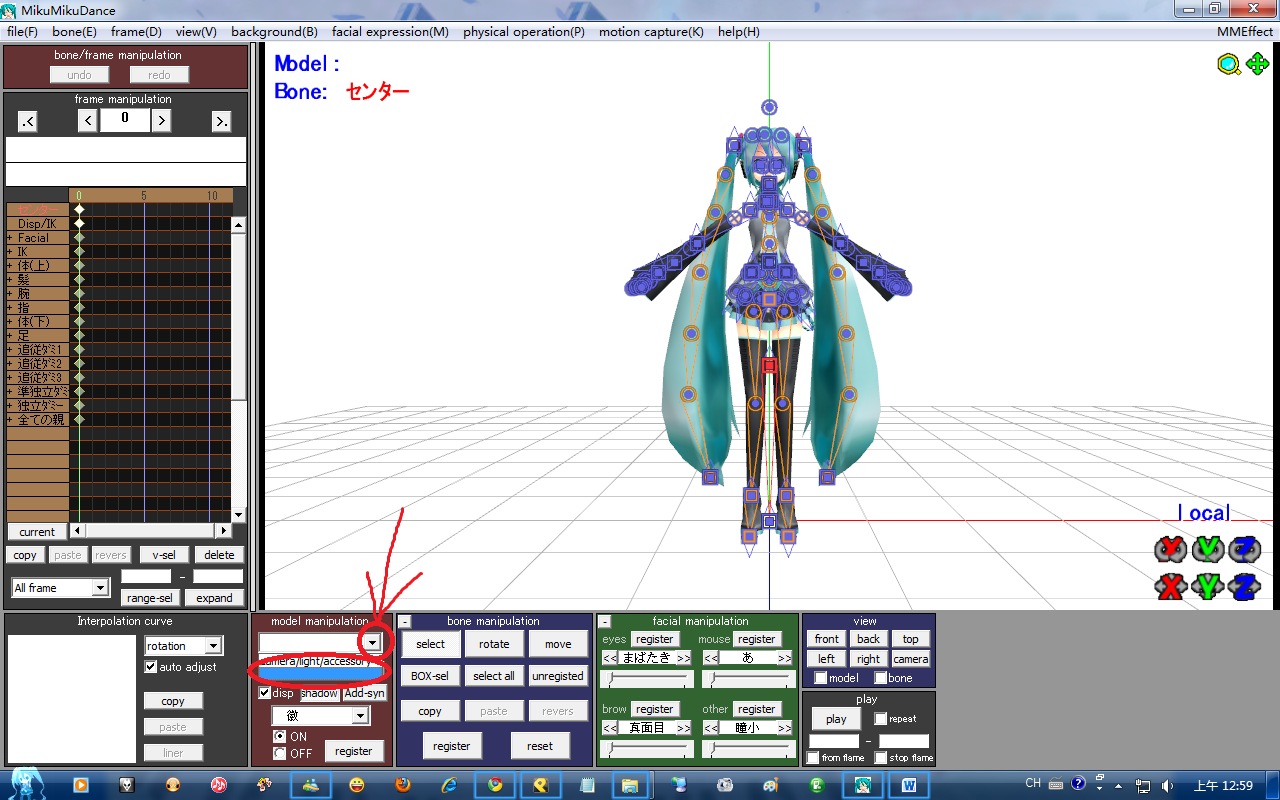Image resolution: width=1280 pixels, height=800 pixels.
Task: Open the model selection dropdown arrow
Action: click(372, 642)
